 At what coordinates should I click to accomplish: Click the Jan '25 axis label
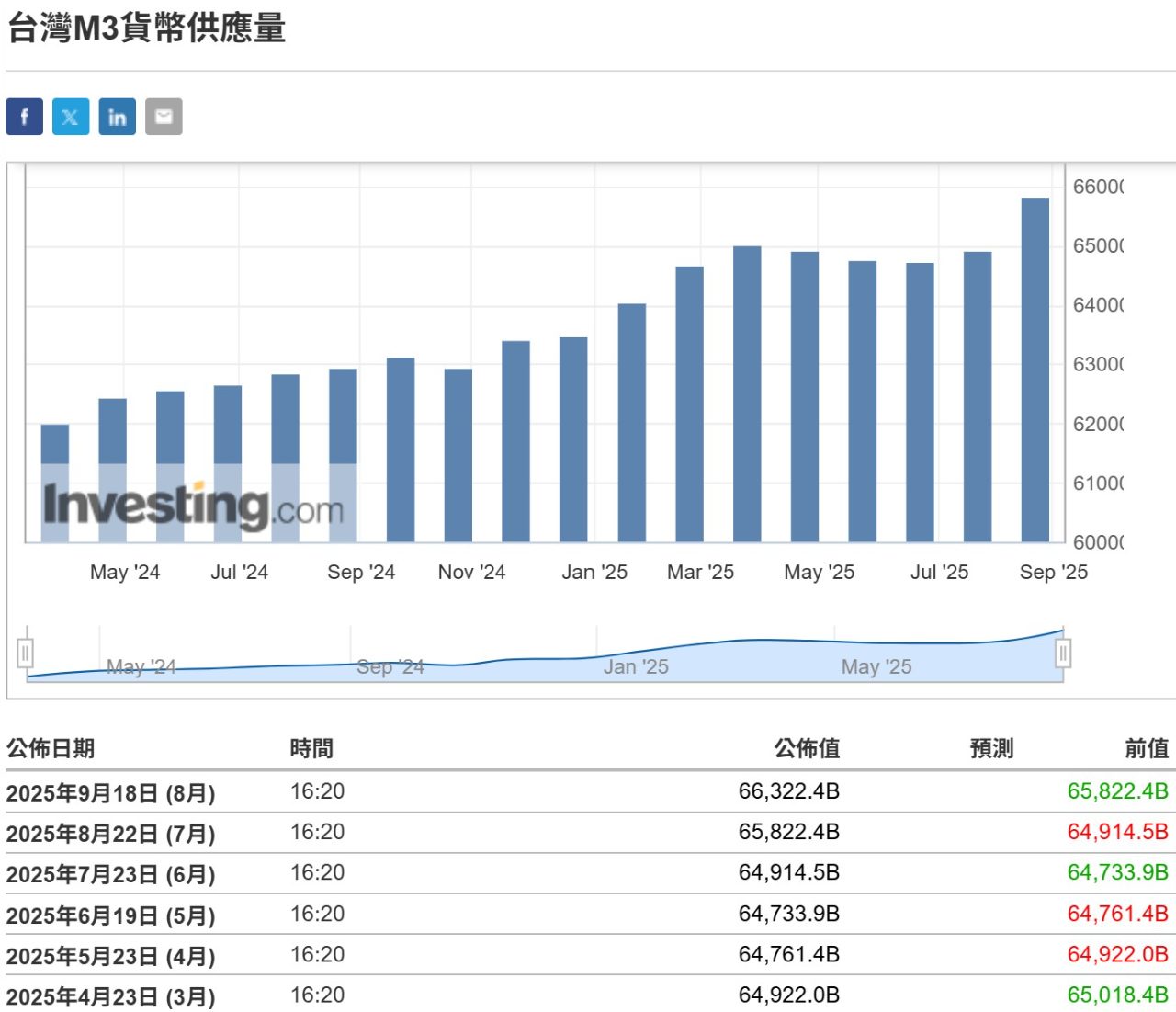tap(595, 572)
